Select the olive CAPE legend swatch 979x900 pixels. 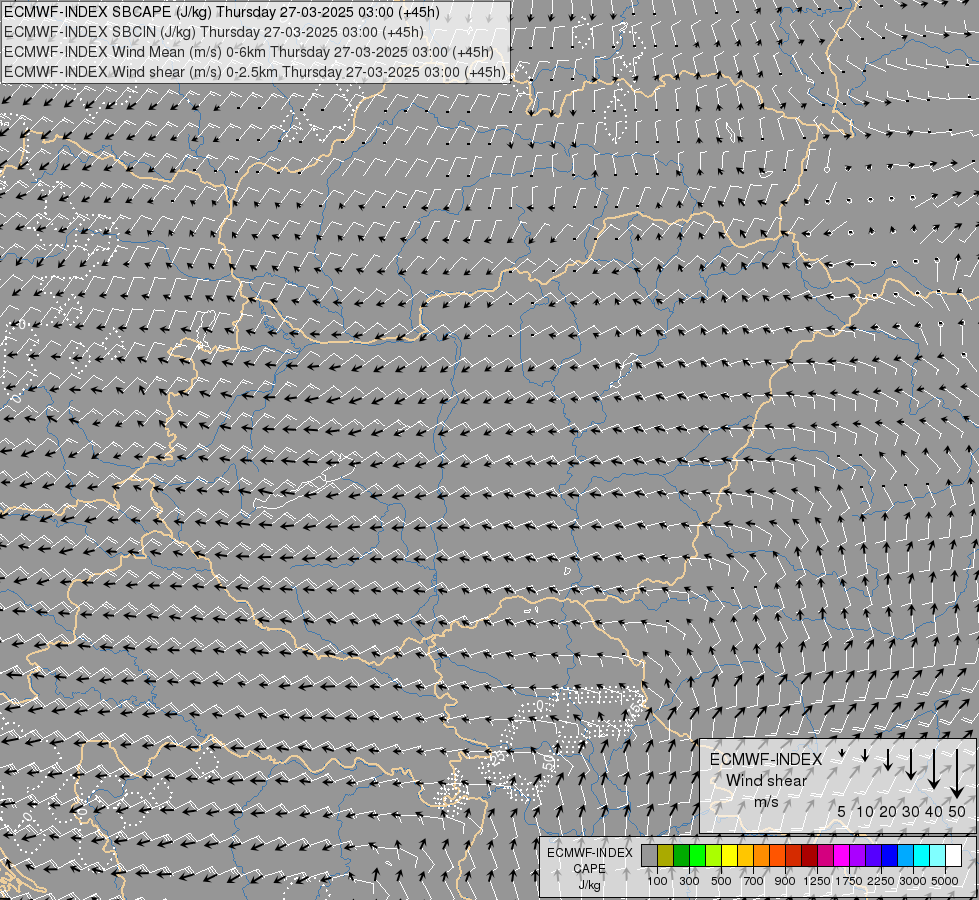(666, 855)
